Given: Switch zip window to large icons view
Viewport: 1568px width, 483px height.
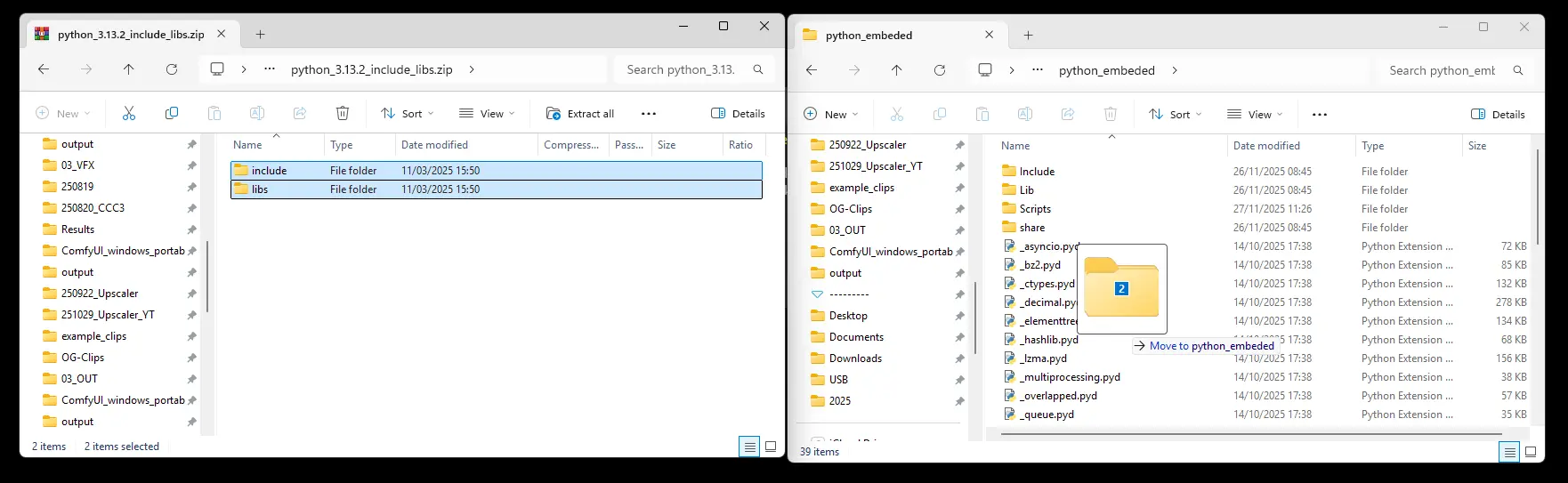Looking at the screenshot, I should pos(771,447).
